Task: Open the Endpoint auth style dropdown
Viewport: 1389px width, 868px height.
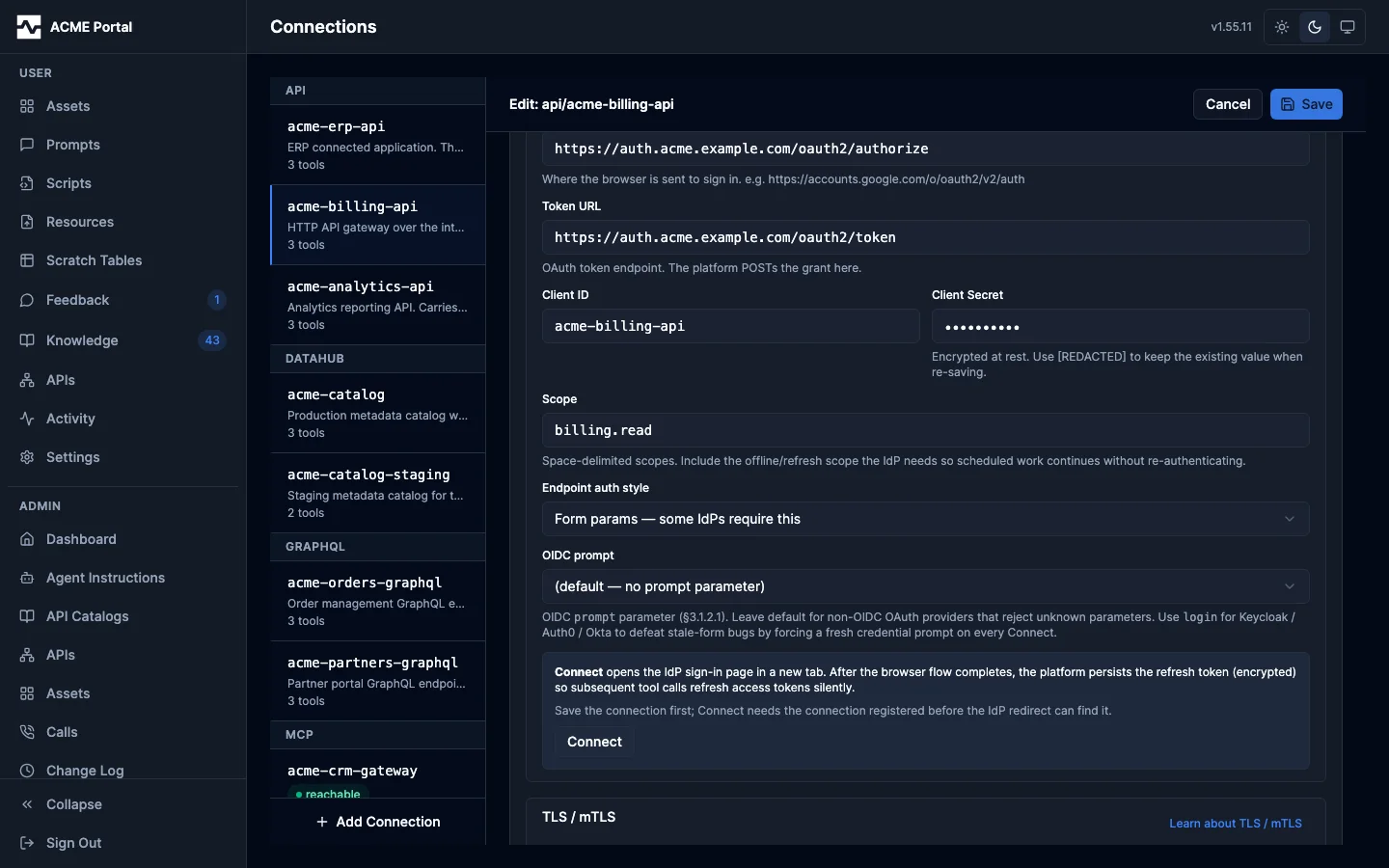Action: (925, 519)
